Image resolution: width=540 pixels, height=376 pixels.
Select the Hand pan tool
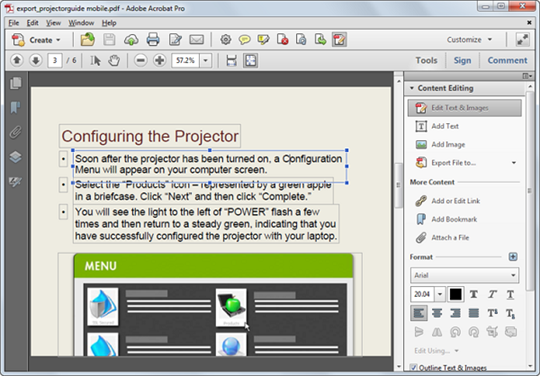point(114,61)
